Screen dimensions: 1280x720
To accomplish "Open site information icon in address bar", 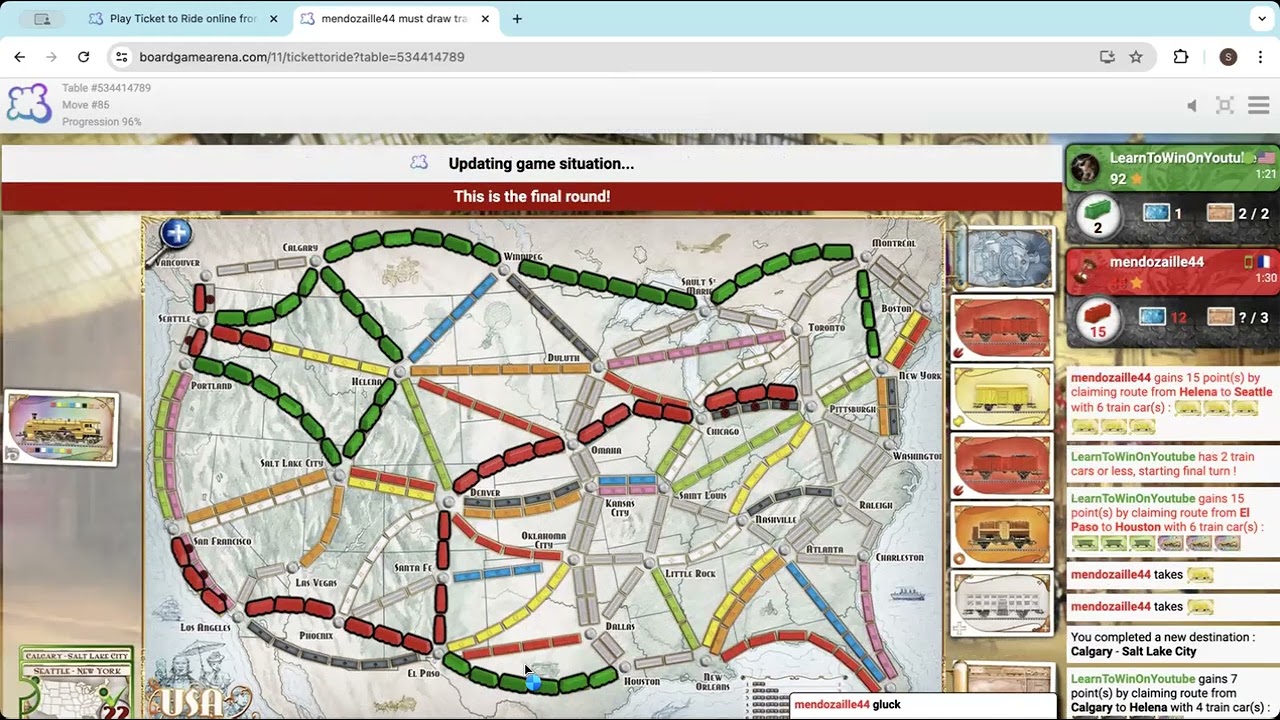I will (x=121, y=57).
